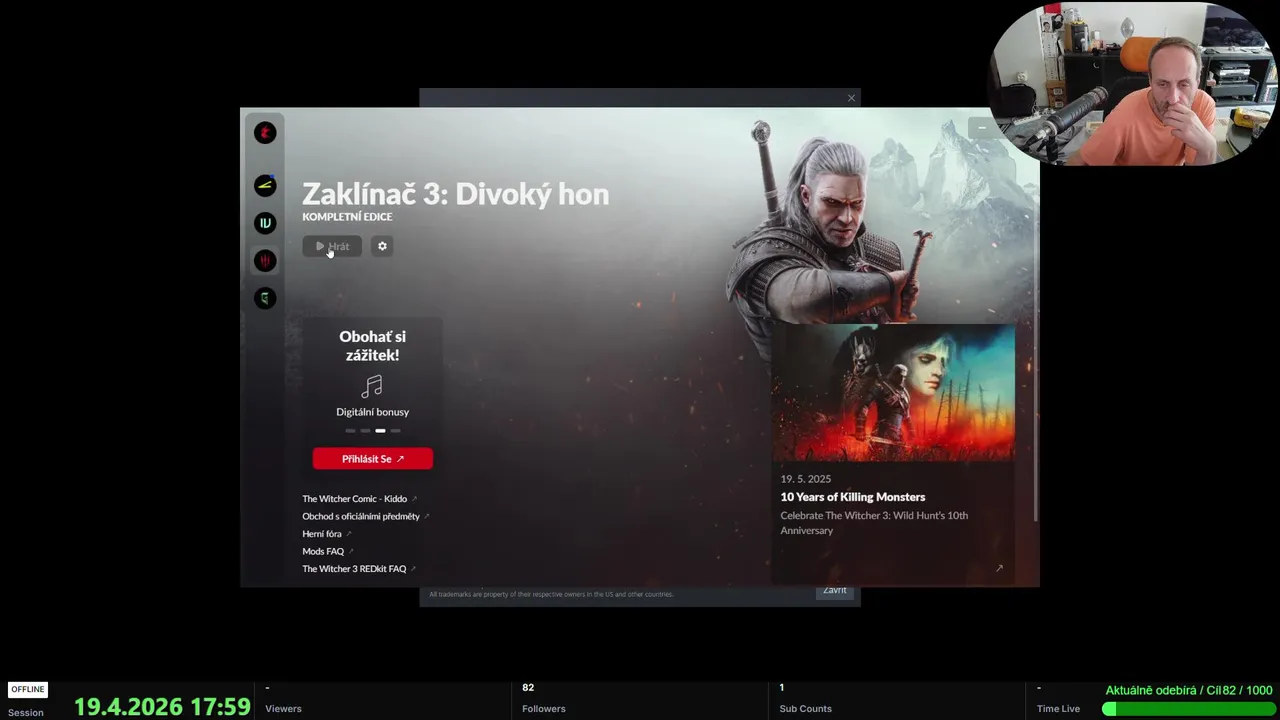Click the music note Digitální bonusy icon

click(372, 387)
